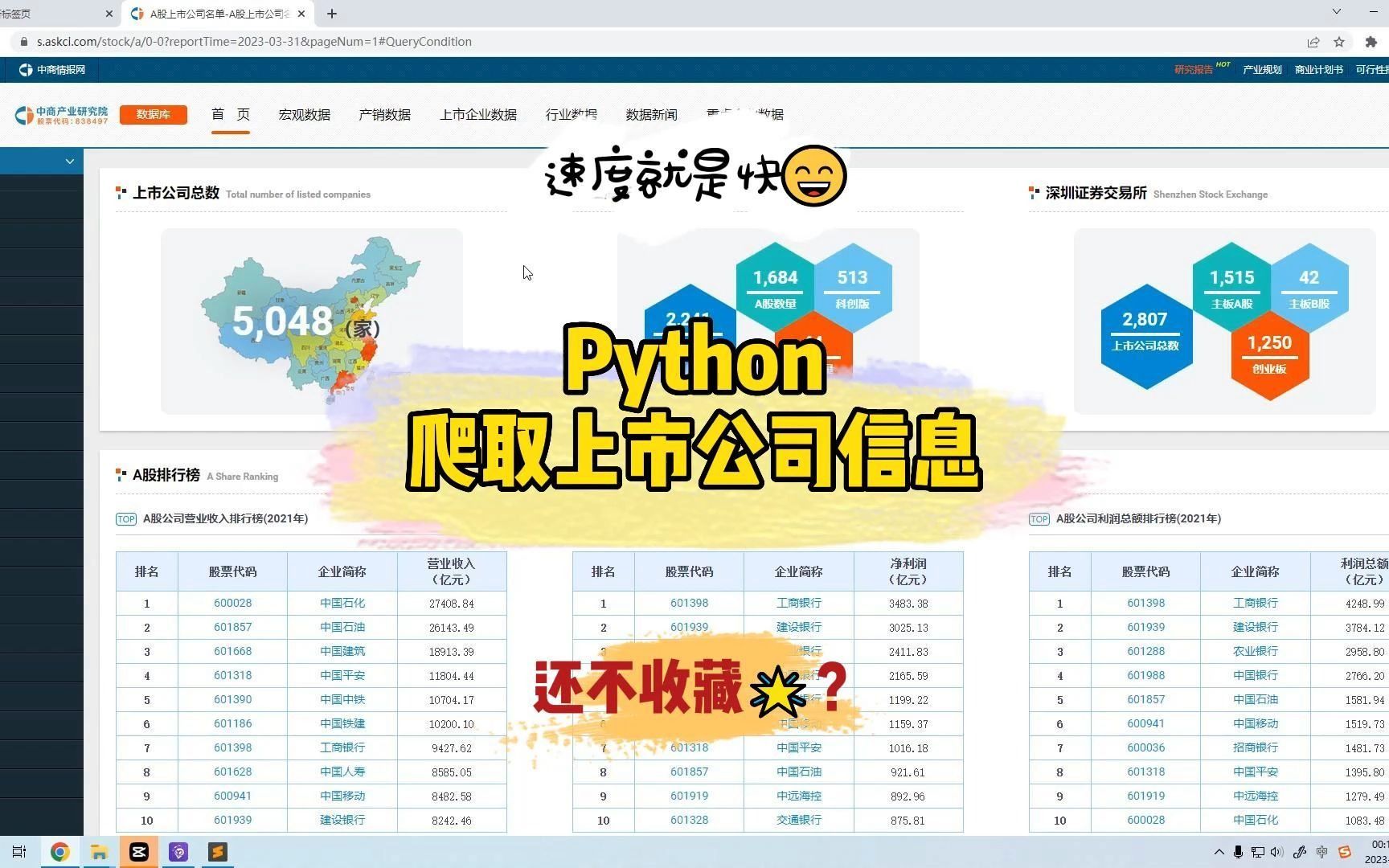
Task: Open CapCut app in the taskbar
Action: click(x=138, y=852)
